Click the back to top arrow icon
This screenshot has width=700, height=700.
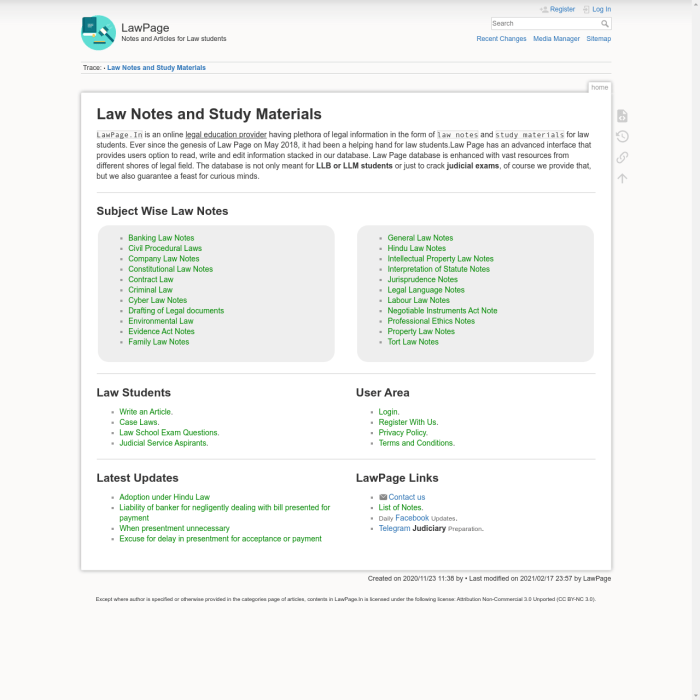point(622,179)
